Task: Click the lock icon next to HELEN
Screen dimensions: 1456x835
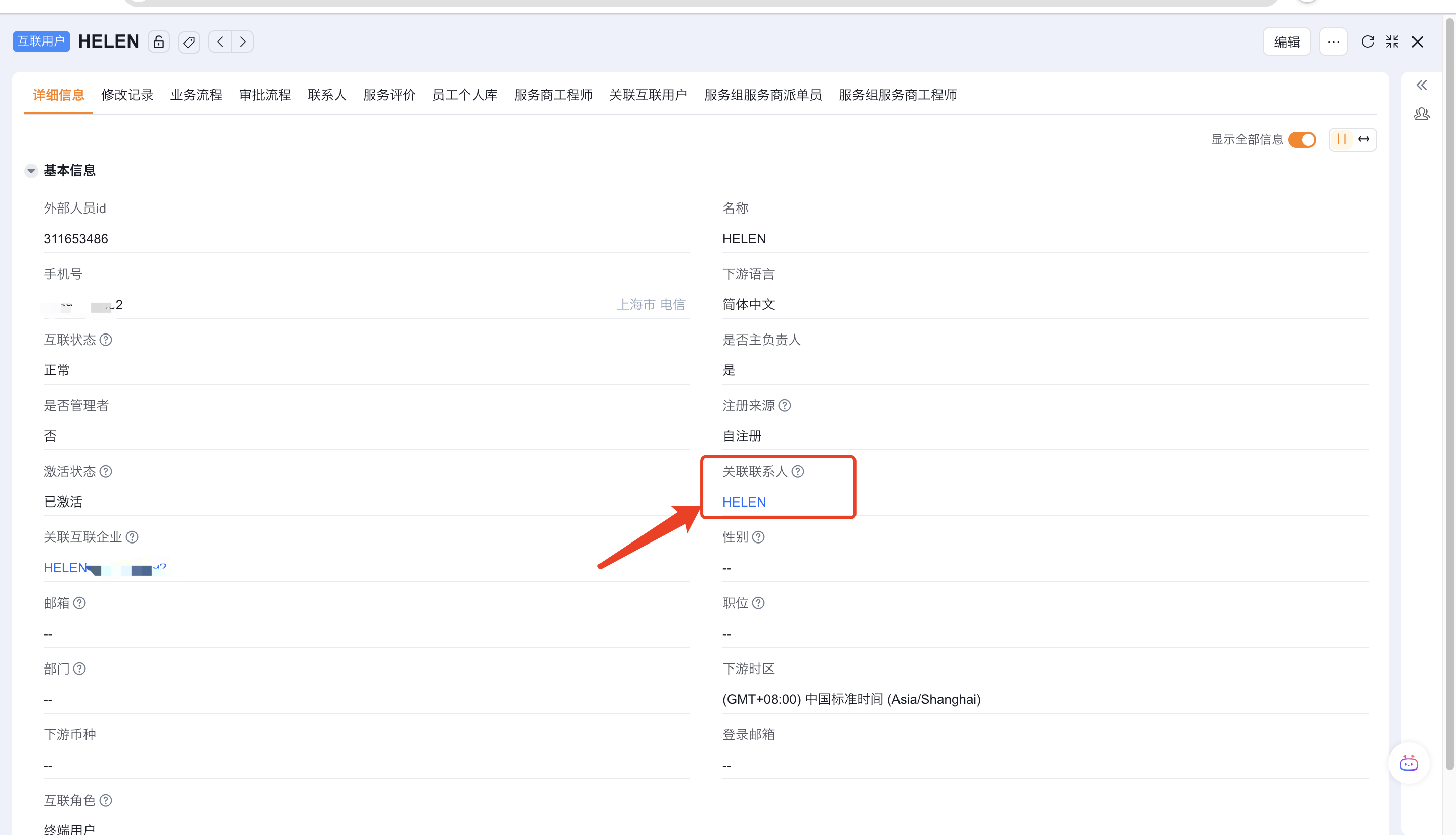Action: click(159, 42)
